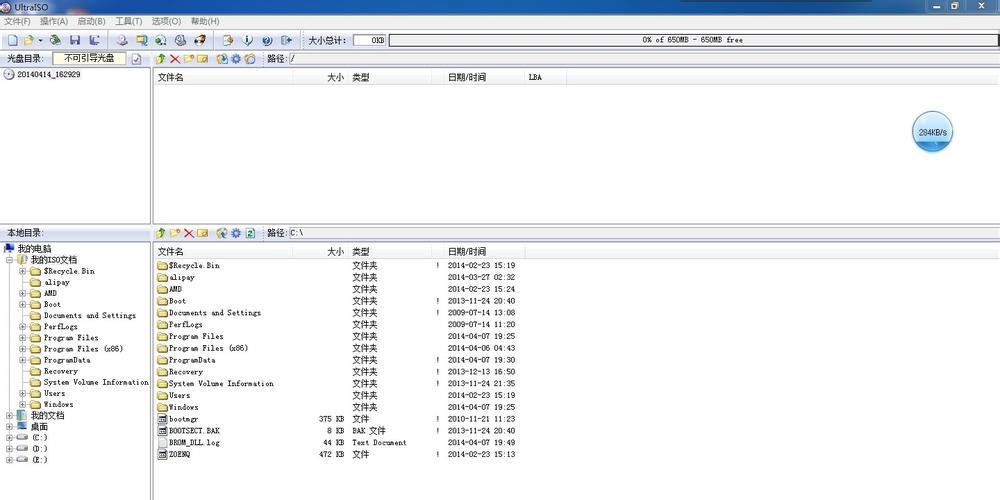Create a new ISO image with New icon
1000x500 pixels.
coord(12,40)
